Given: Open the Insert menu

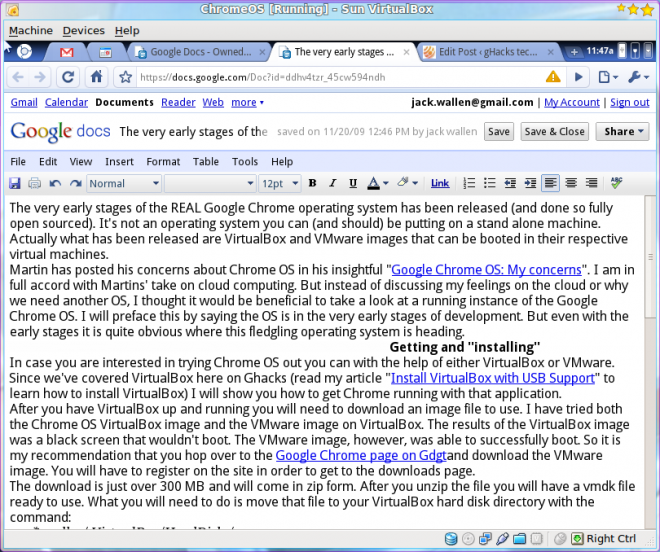Looking at the screenshot, I should coord(119,161).
